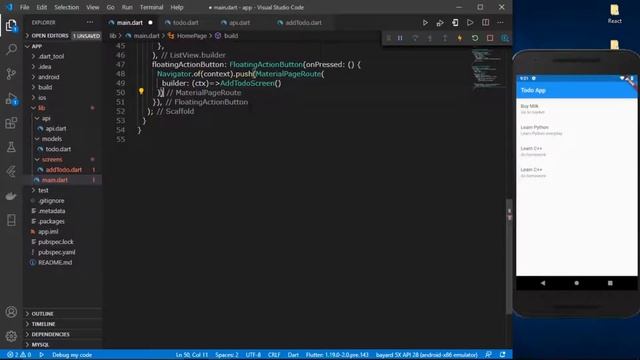Change the CRLF line ending setting

coord(274,355)
